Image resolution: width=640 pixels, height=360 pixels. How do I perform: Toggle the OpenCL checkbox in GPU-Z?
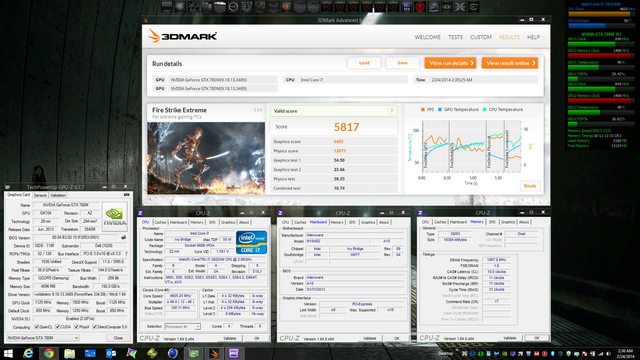(x=37, y=327)
